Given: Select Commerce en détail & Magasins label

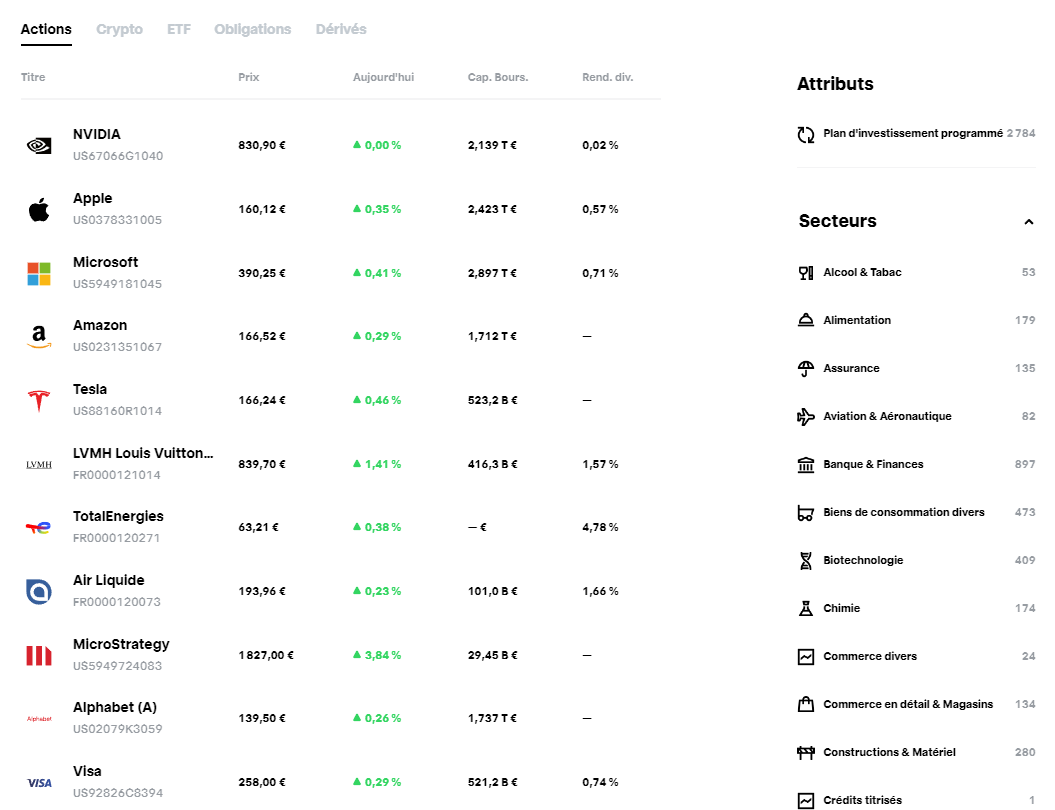Looking at the screenshot, I should point(908,704).
